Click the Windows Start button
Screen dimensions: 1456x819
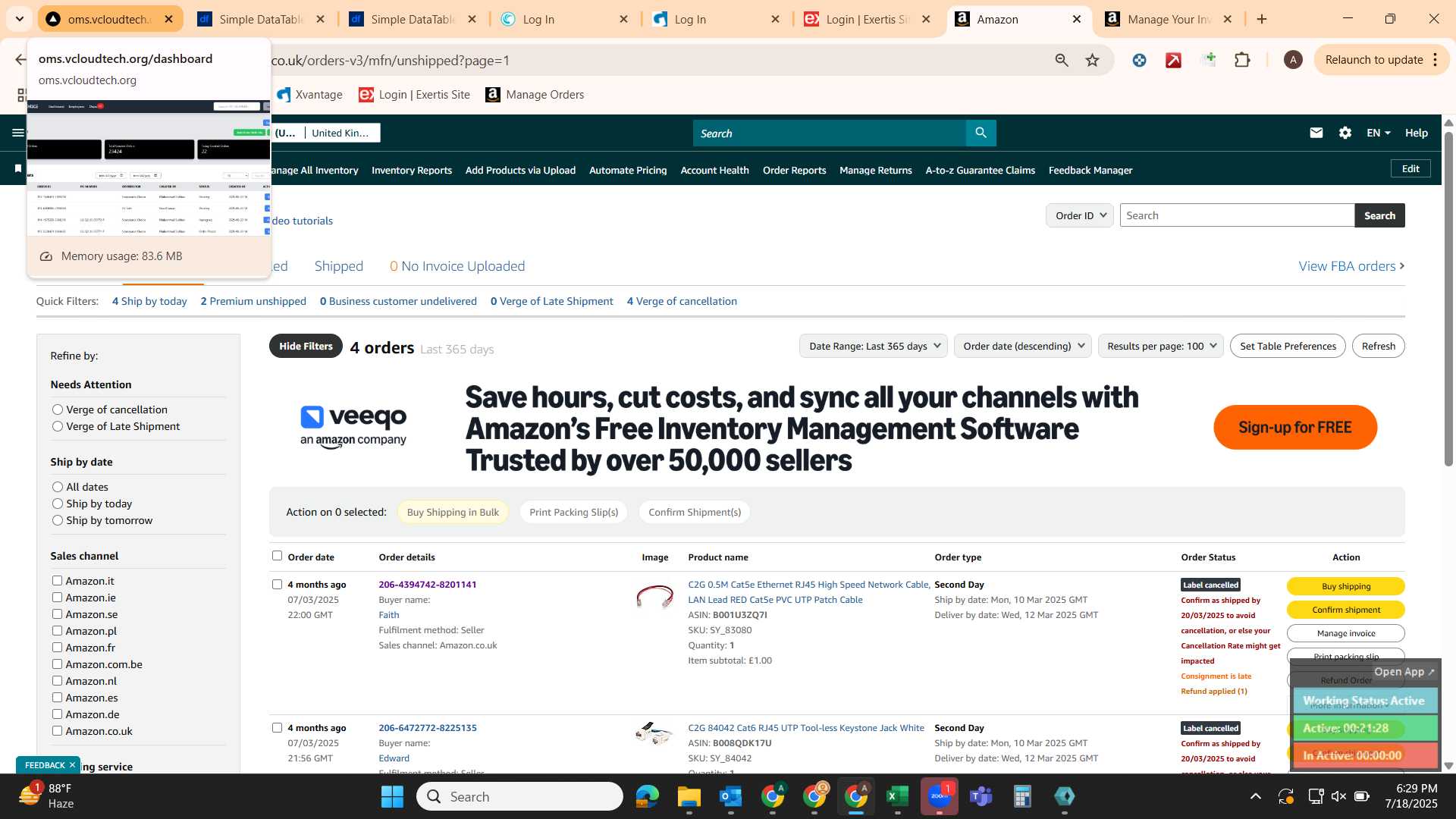[x=392, y=796]
